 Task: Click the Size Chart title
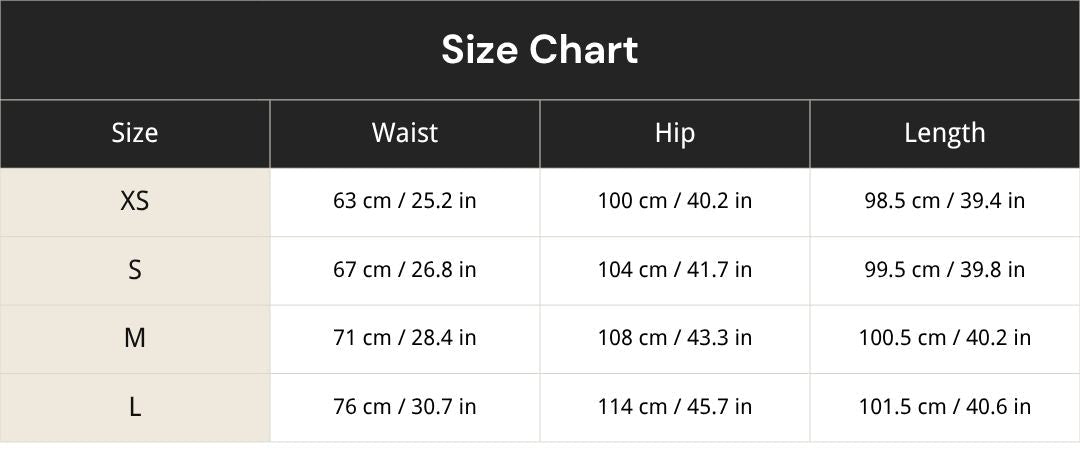tap(540, 50)
